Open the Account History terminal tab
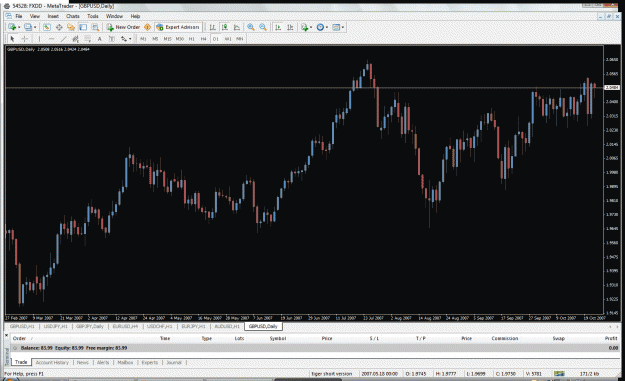625x381 pixels. [x=52, y=363]
